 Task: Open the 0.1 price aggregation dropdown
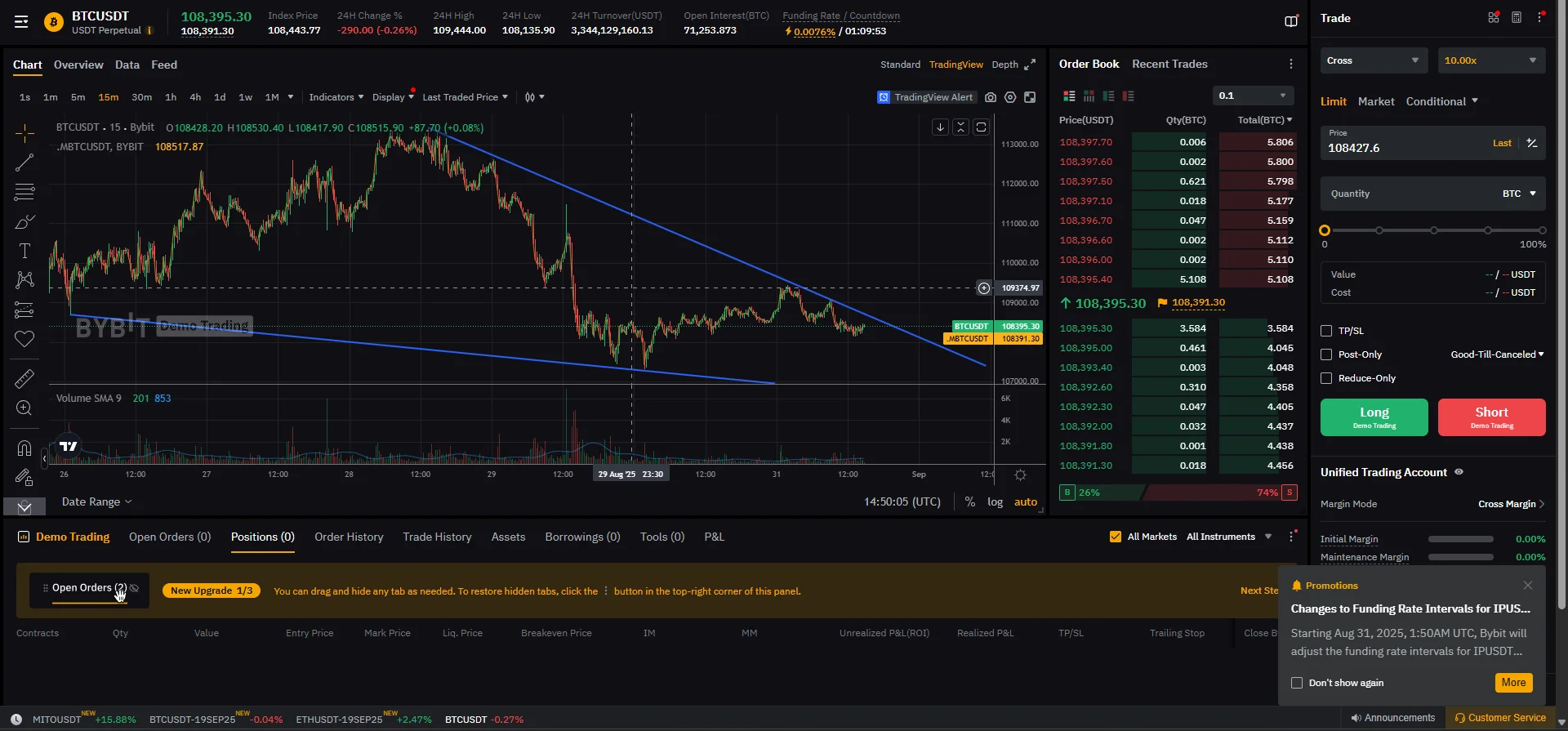pos(1253,96)
